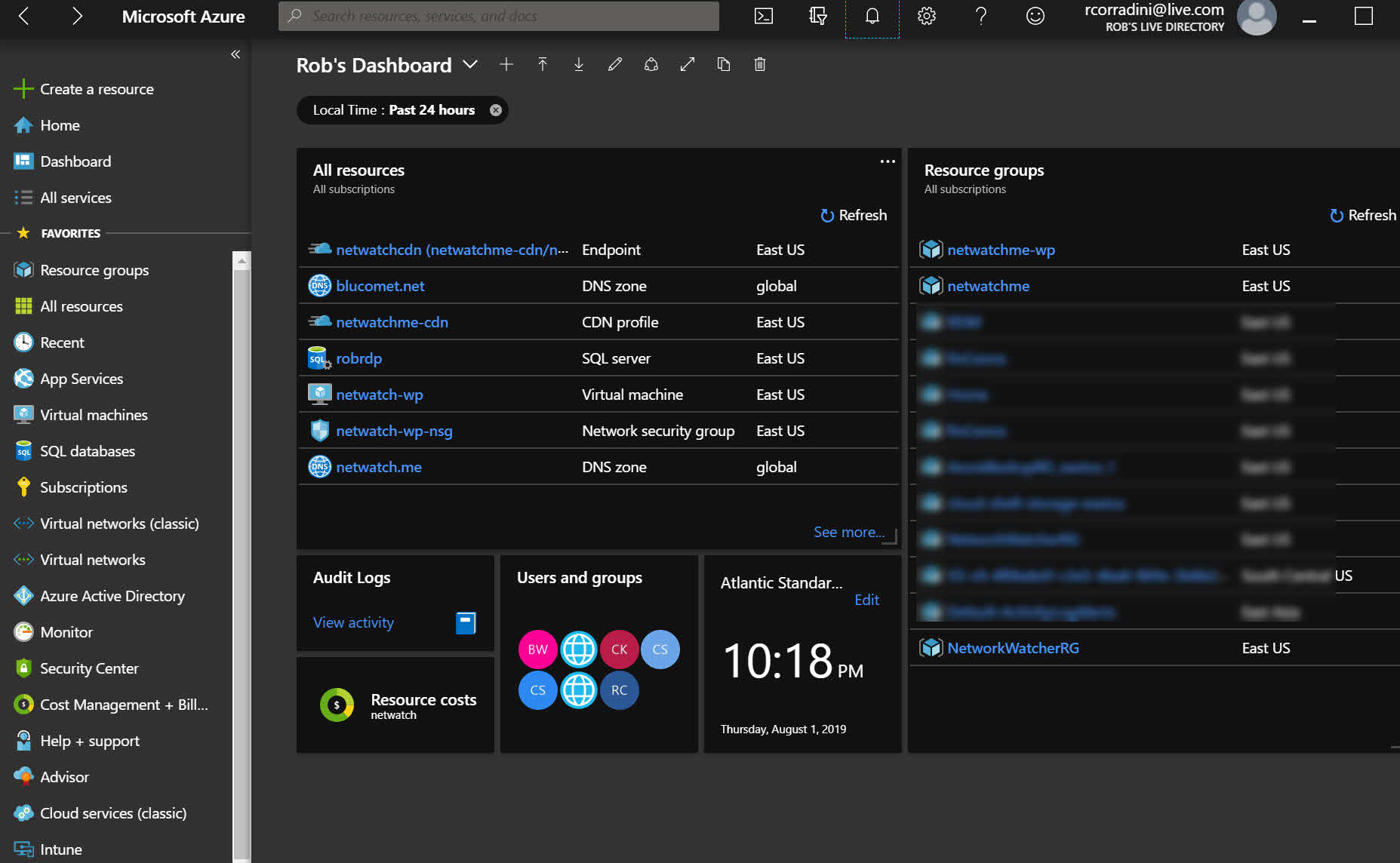Open robrdp SQL server

tap(359, 358)
